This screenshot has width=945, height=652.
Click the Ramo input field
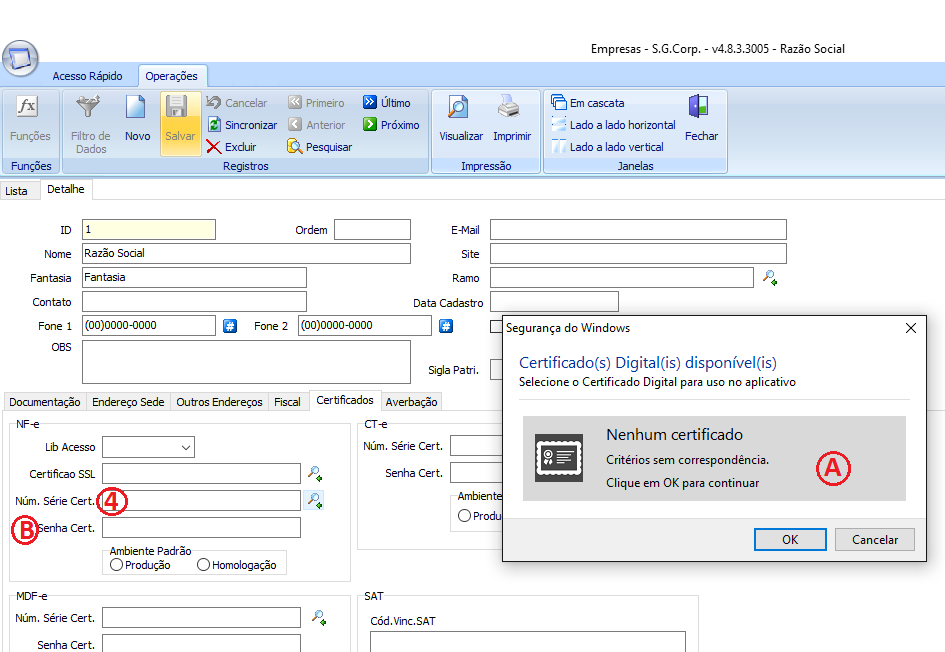pyautogui.click(x=622, y=278)
